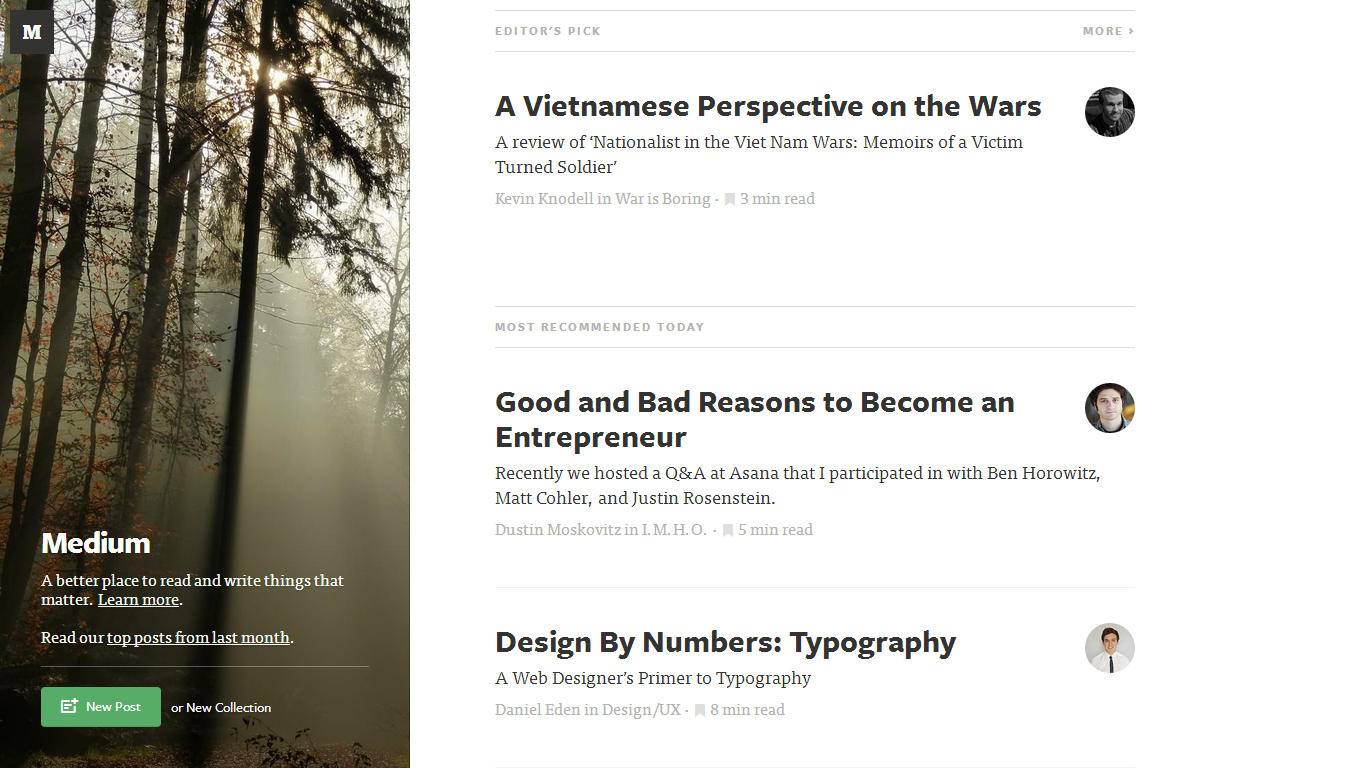Create a New Collection
Image resolution: width=1347 pixels, height=768 pixels.
coord(228,707)
